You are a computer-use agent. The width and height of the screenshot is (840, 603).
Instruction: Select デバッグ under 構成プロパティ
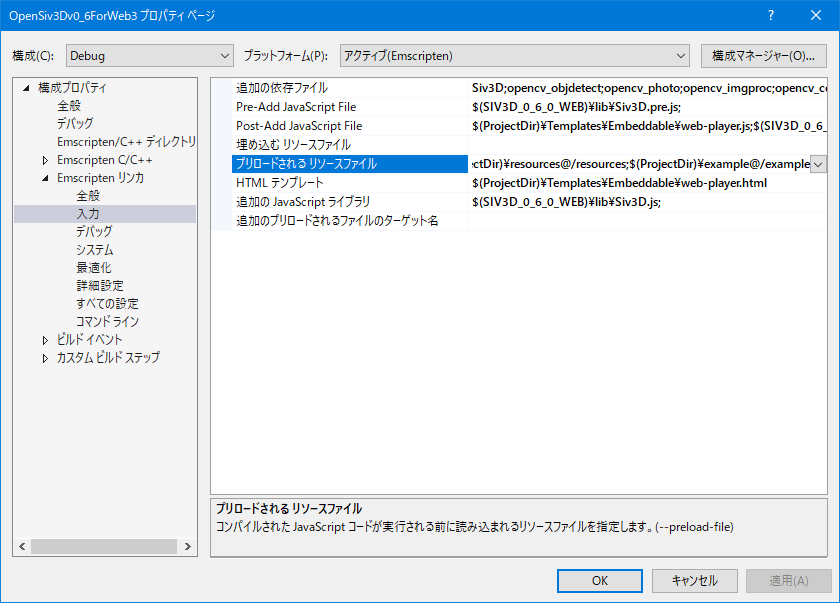[75, 124]
